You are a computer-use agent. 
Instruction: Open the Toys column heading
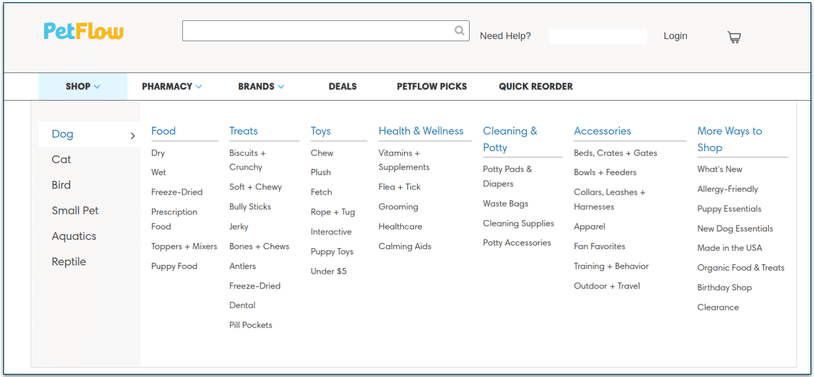(321, 131)
